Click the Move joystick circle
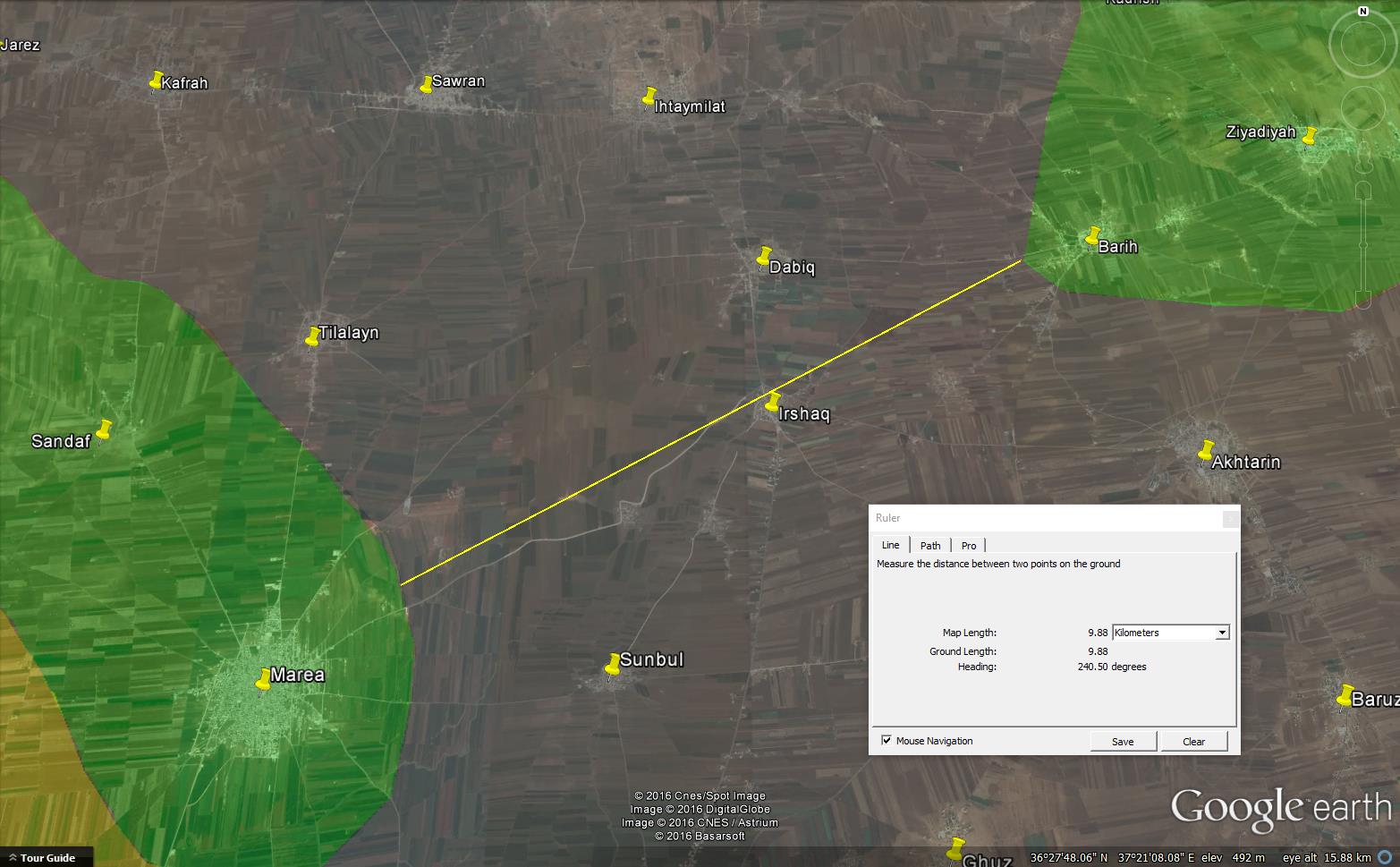The width and height of the screenshot is (1400, 867). (x=1362, y=109)
